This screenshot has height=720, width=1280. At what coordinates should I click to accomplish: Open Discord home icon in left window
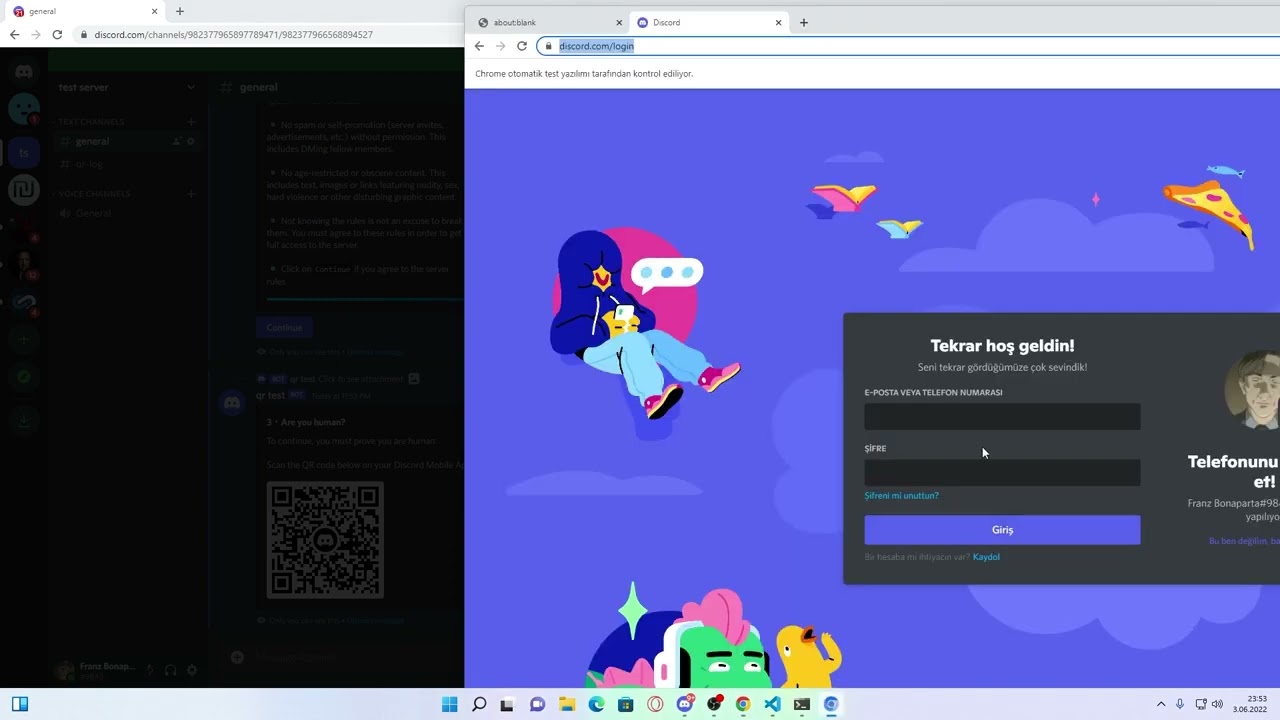tap(23, 72)
